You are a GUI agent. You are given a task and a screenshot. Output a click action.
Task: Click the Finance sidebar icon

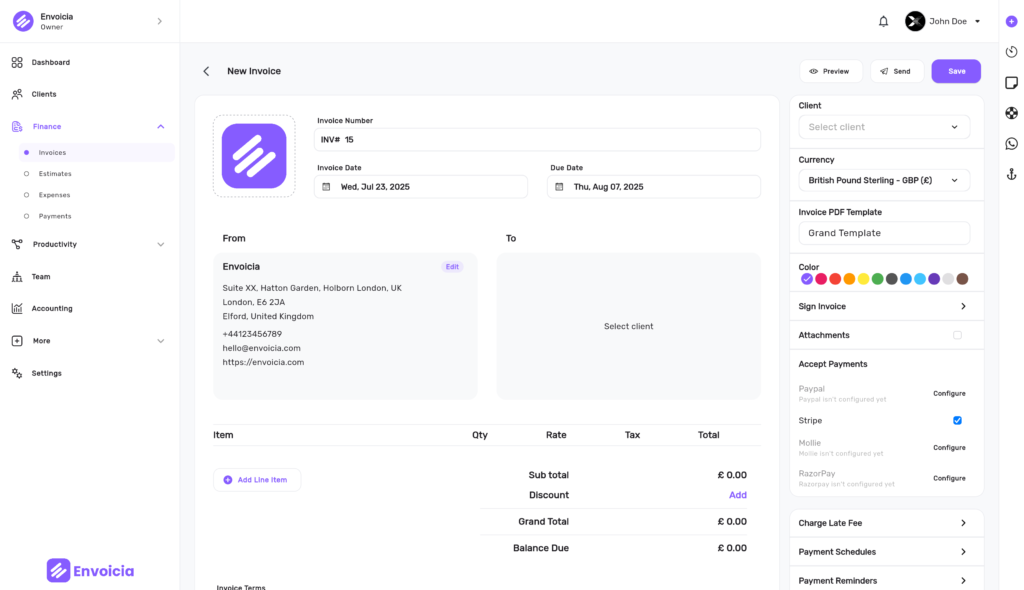17,127
